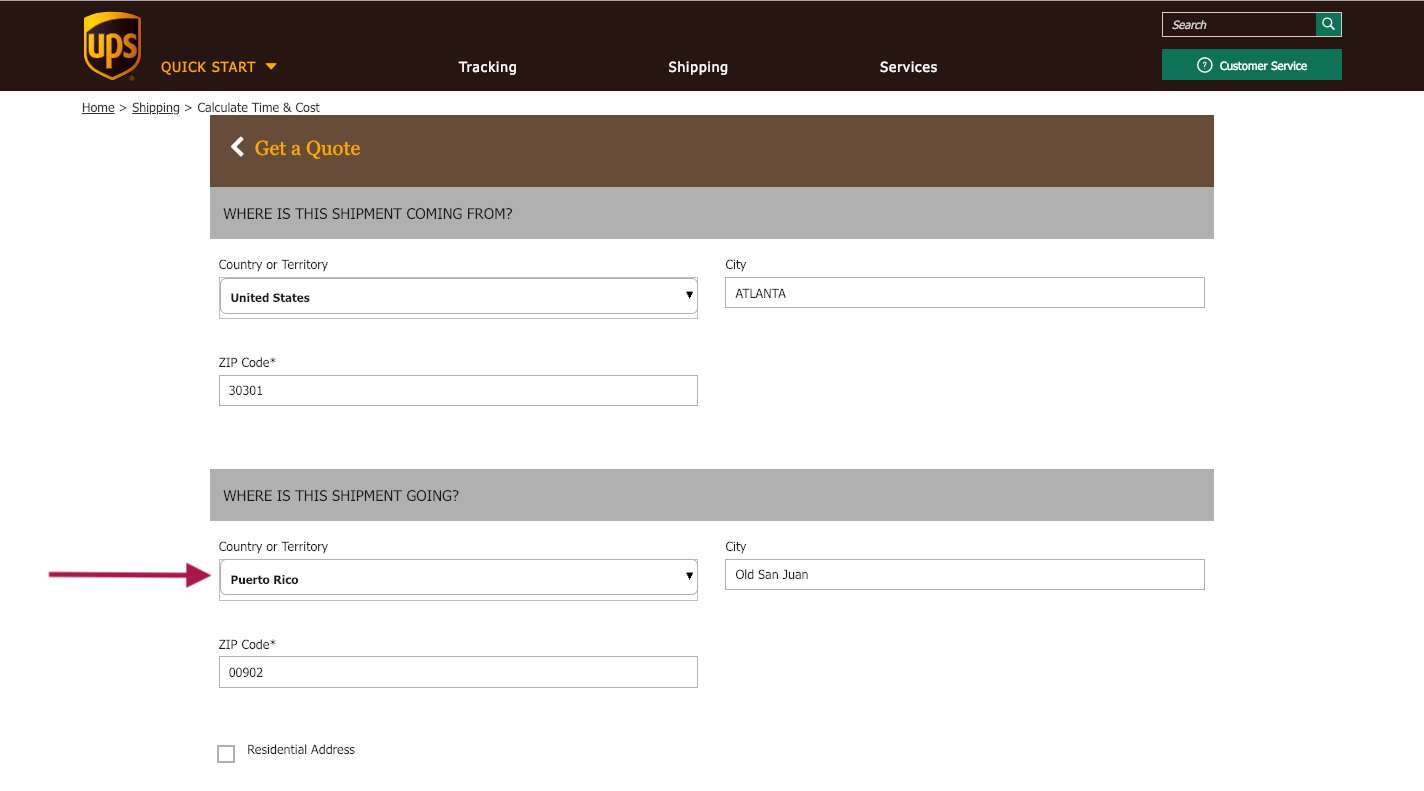Go to Home breadcrumb link
This screenshot has height=791, width=1424.
click(x=98, y=107)
